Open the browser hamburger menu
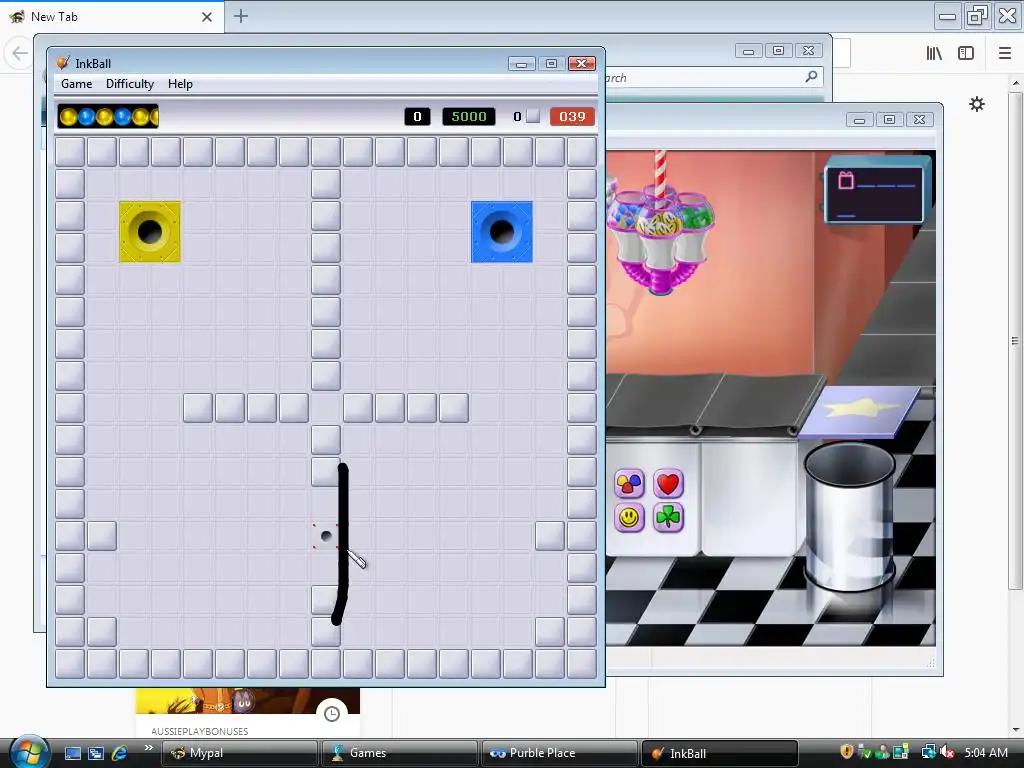The height and width of the screenshot is (768, 1024). point(1005,53)
